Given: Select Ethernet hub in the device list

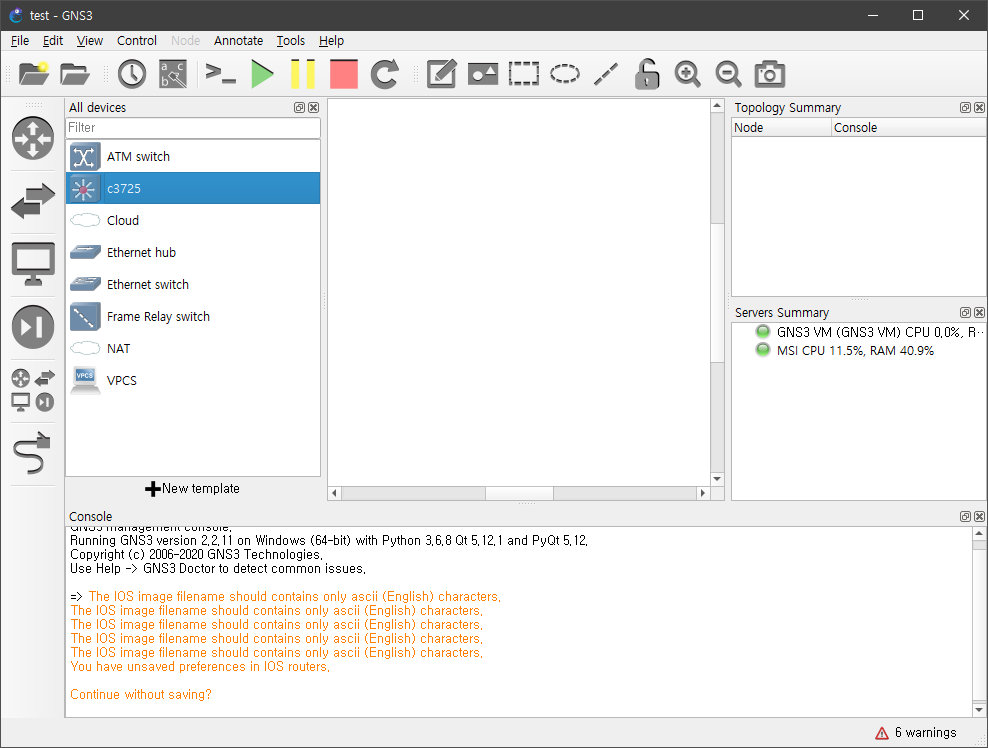Looking at the screenshot, I should (193, 253).
